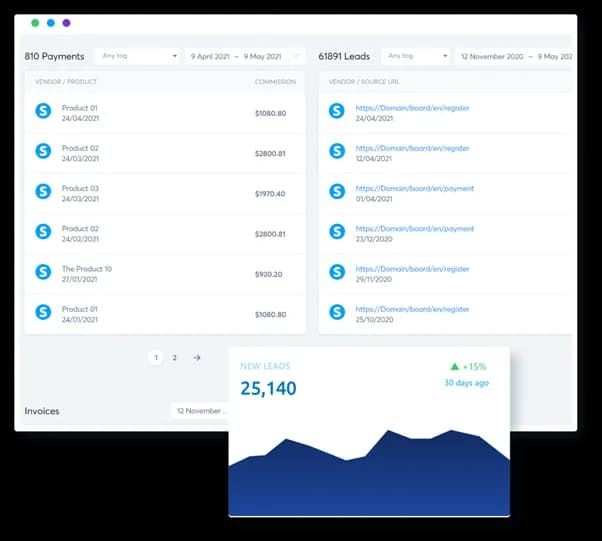Open register link dated 29/11/2020
Image resolution: width=602 pixels, height=541 pixels.
coord(412,269)
